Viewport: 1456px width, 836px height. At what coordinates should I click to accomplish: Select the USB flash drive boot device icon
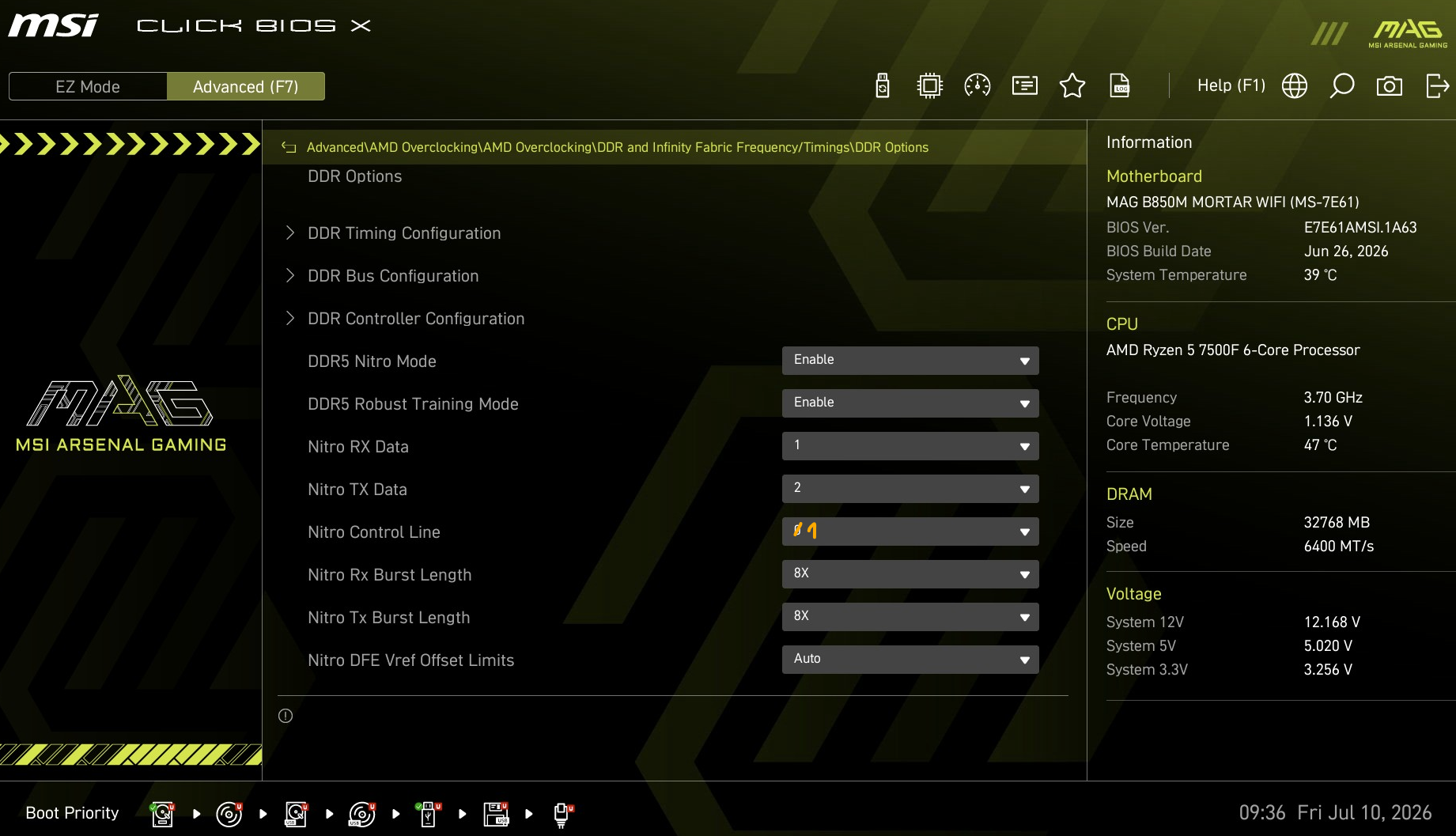[x=429, y=813]
